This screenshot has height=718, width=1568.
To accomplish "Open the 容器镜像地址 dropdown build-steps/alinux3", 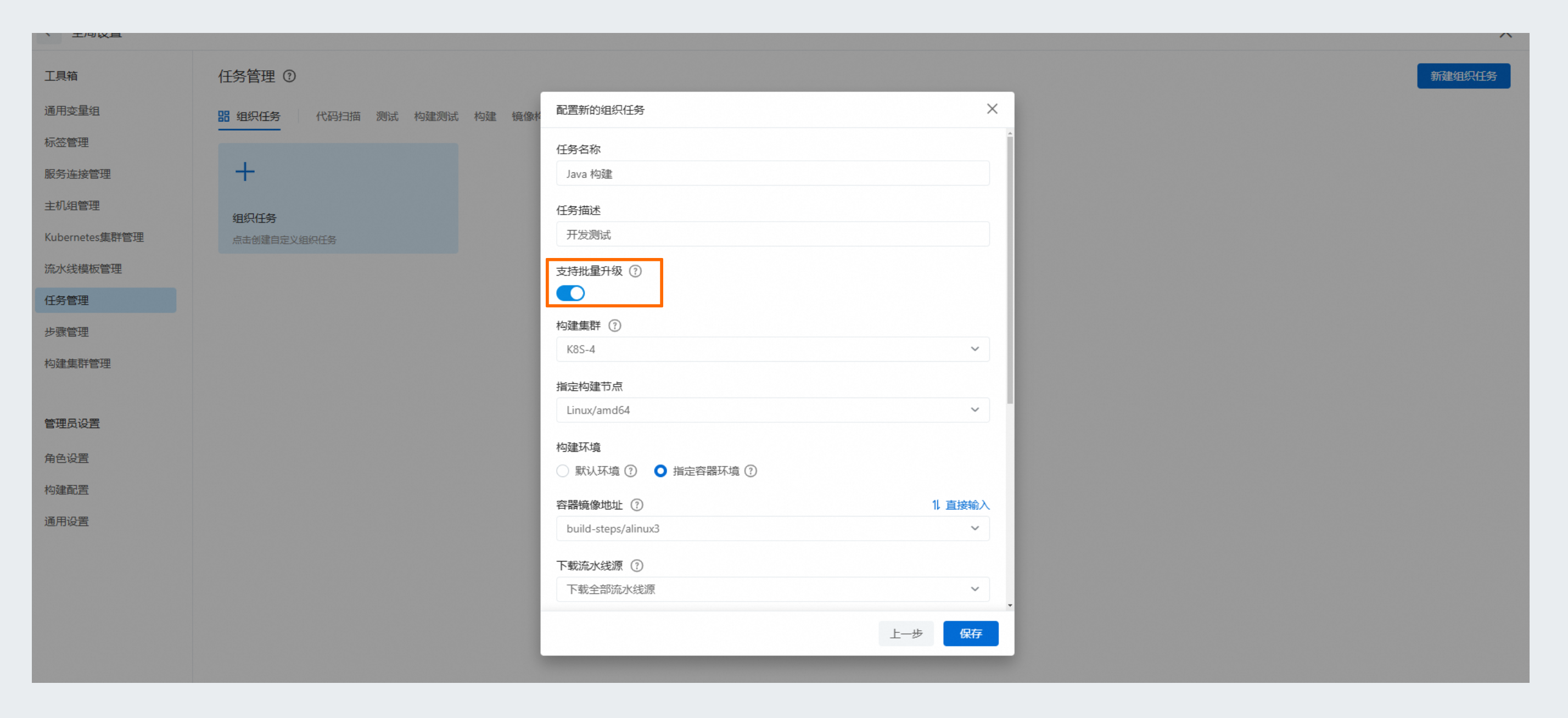I will click(x=772, y=529).
